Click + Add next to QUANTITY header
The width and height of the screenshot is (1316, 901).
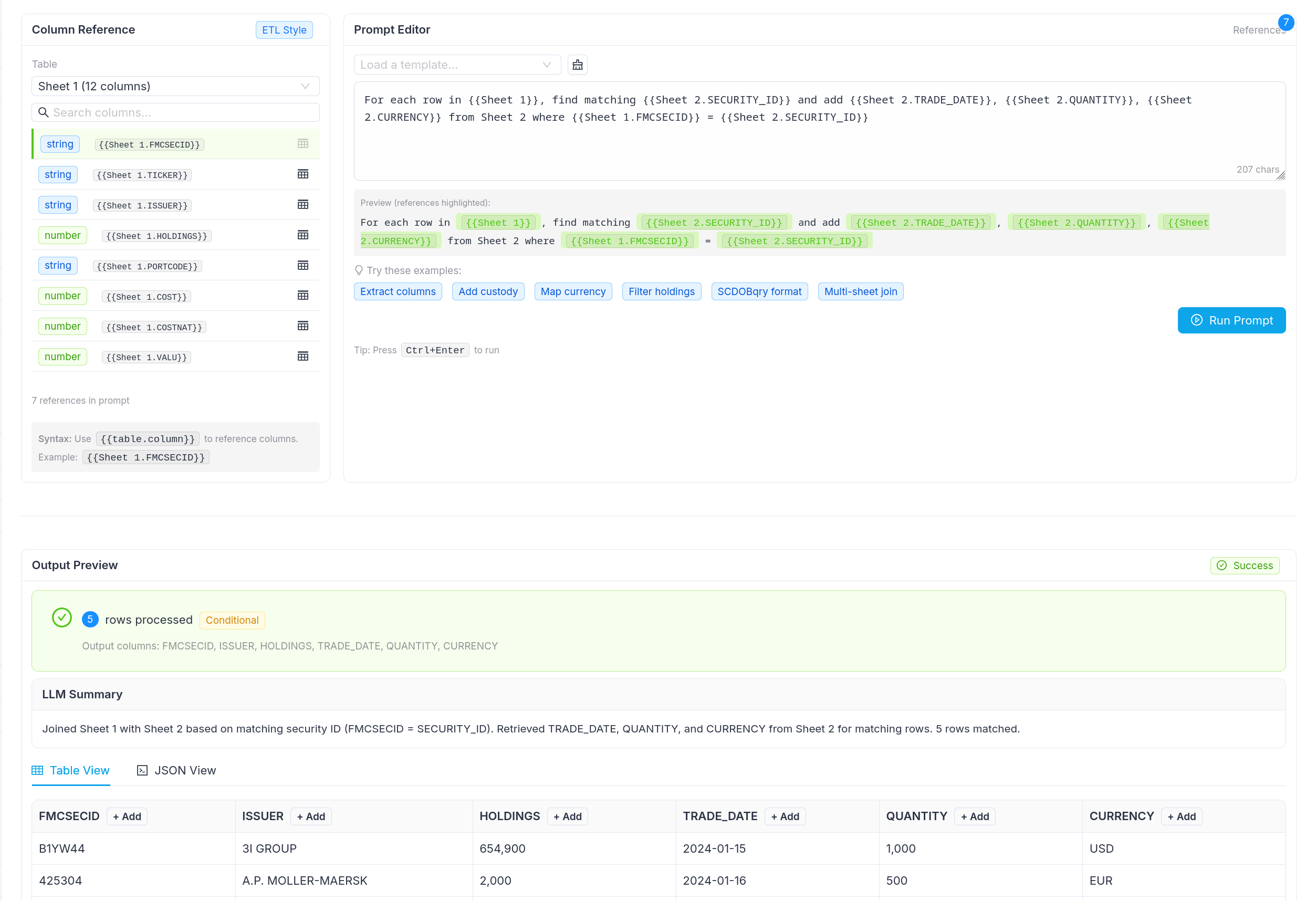click(975, 816)
